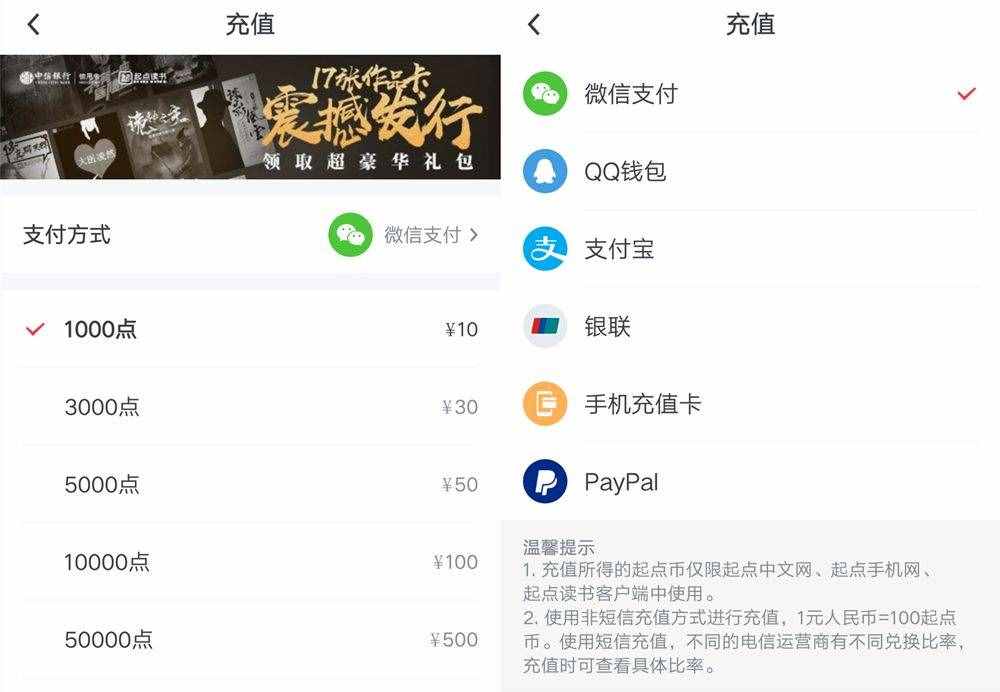This screenshot has height=692, width=1000.
Task: Choose the 50000点 ¥500 amount
Action: [x=250, y=639]
